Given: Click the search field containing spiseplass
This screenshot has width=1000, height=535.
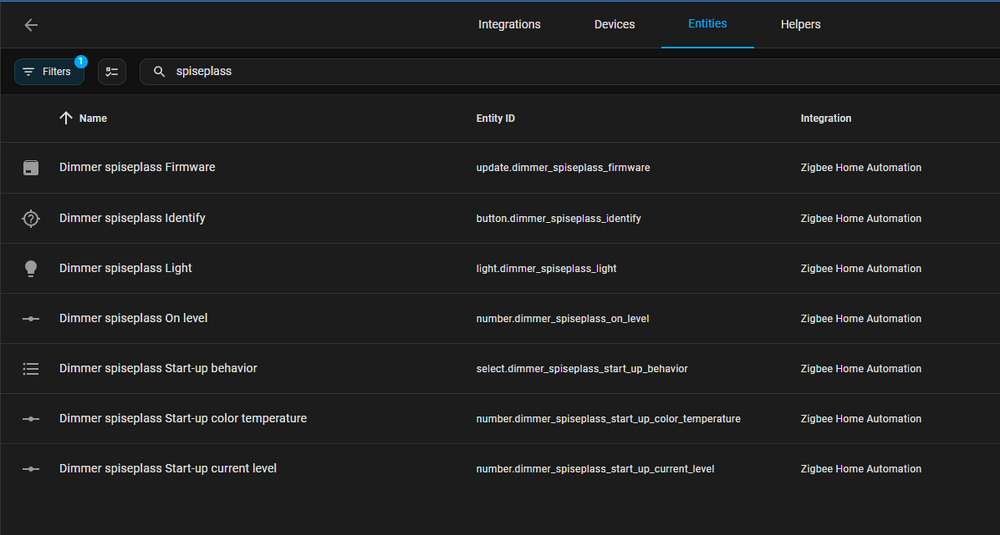Looking at the screenshot, I should [500, 72].
